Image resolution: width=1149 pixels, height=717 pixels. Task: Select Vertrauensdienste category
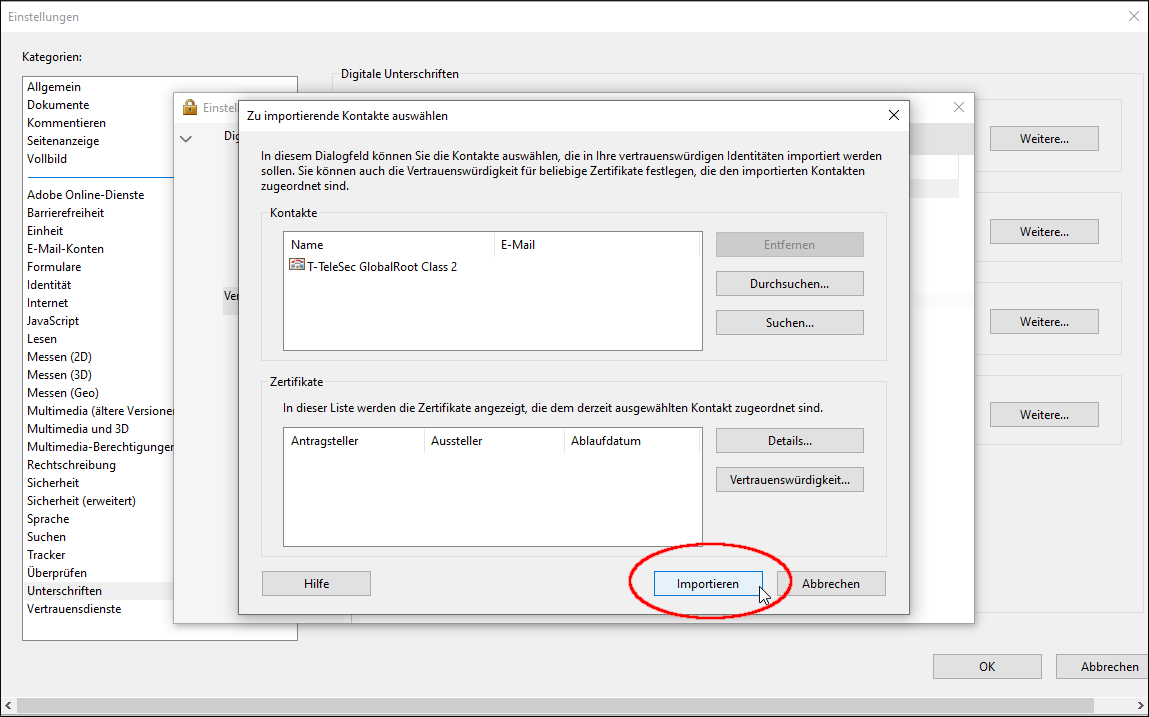pyautogui.click(x=74, y=608)
